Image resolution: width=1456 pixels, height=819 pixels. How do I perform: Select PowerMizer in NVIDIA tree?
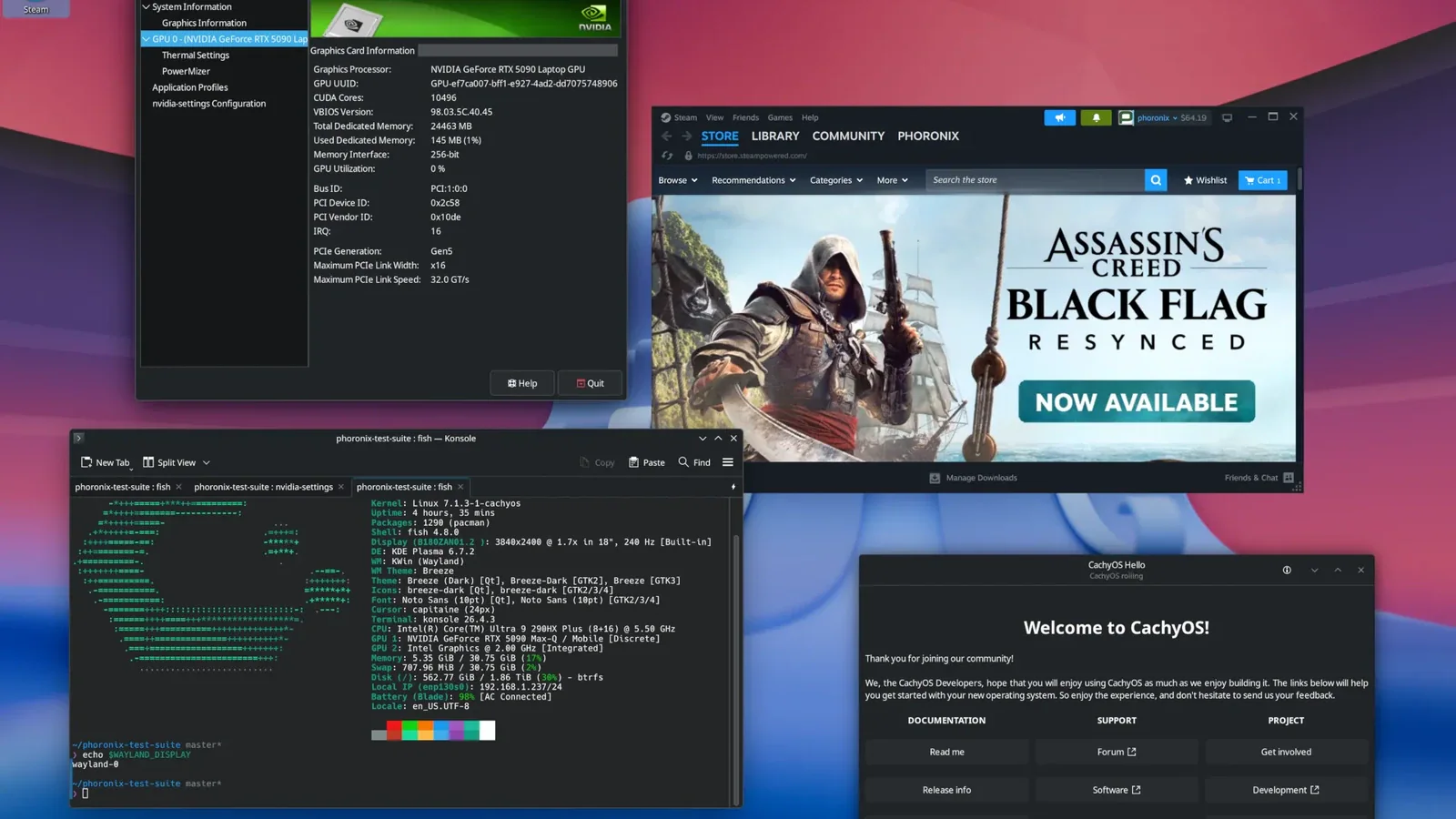click(186, 71)
